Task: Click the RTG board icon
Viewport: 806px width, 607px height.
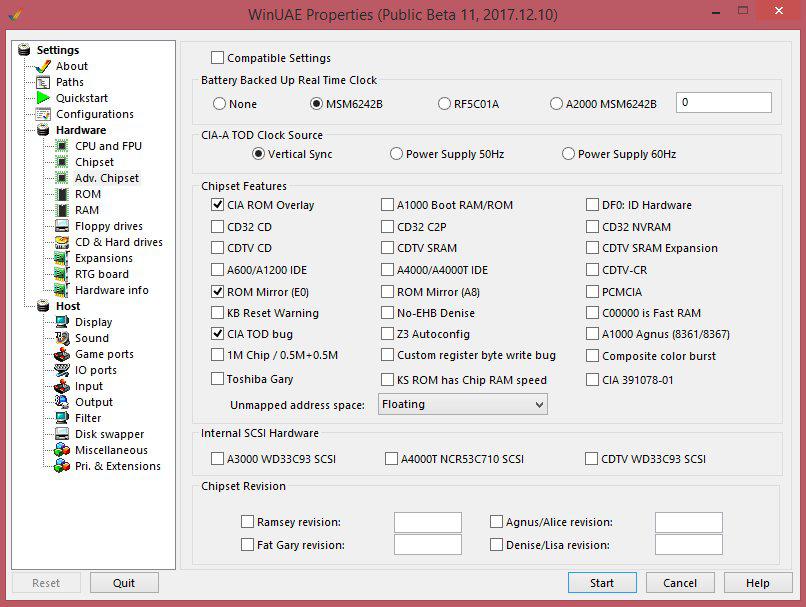Action: click(x=62, y=274)
